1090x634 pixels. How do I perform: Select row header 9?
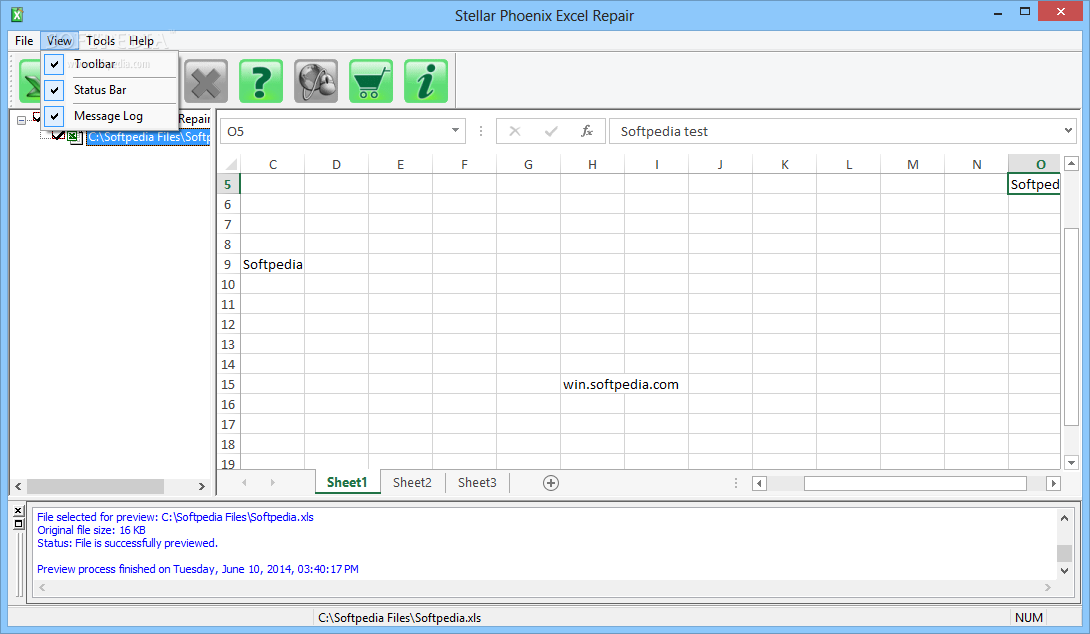tap(227, 264)
